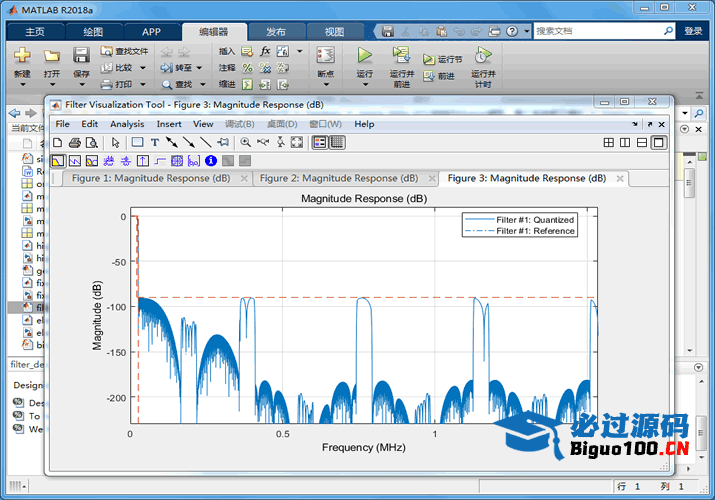Viewport: 715px width, 500px height.
Task: Display the Step Response plot
Action: pyautogui.click(x=160, y=161)
